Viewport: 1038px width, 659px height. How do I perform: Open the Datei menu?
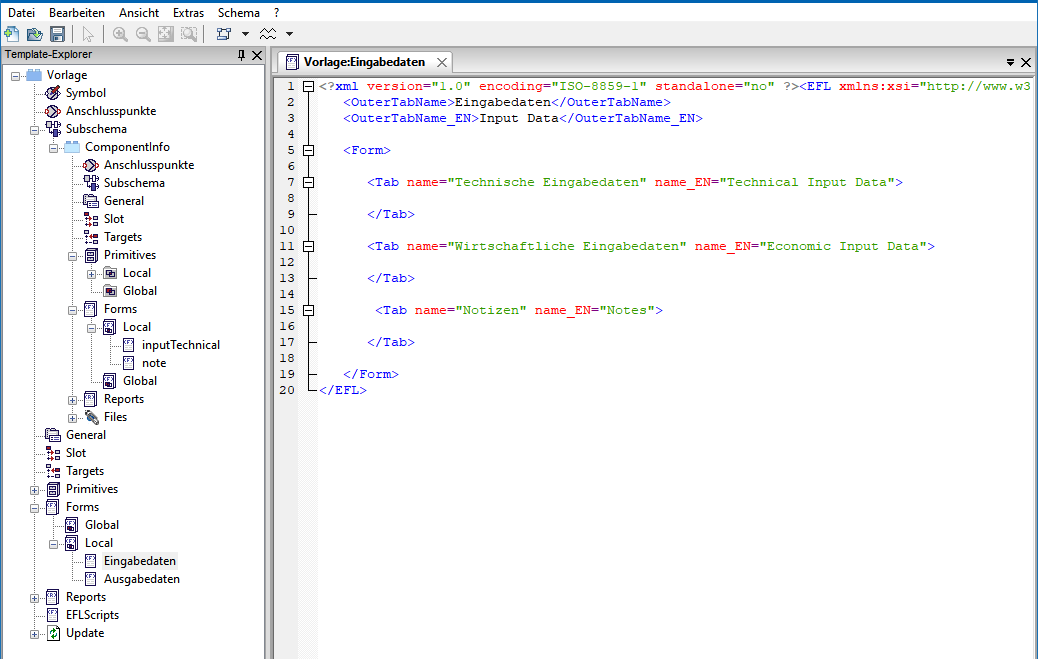[x=21, y=13]
